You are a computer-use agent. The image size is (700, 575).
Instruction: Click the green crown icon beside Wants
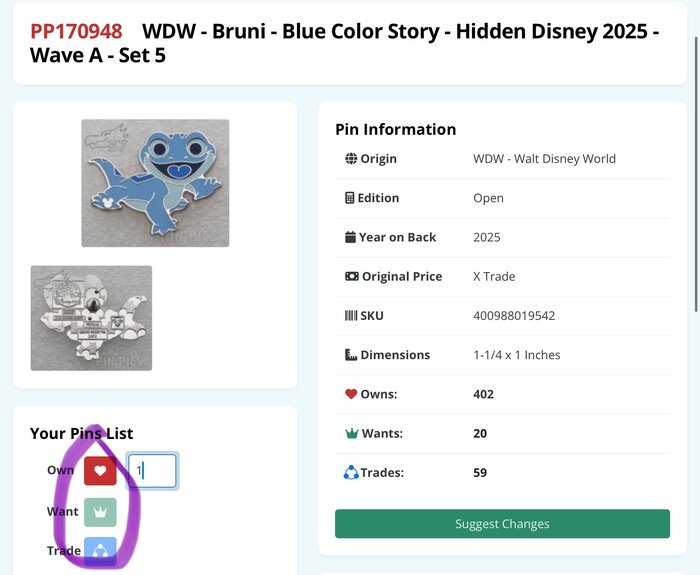coord(351,433)
